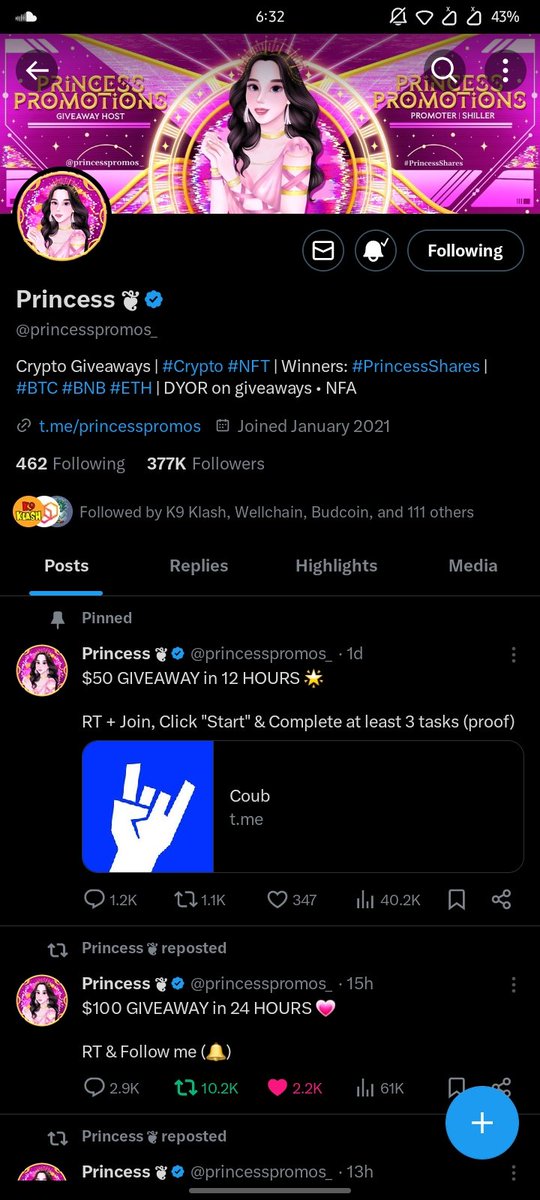Switch to the Highlights tab

click(x=336, y=565)
